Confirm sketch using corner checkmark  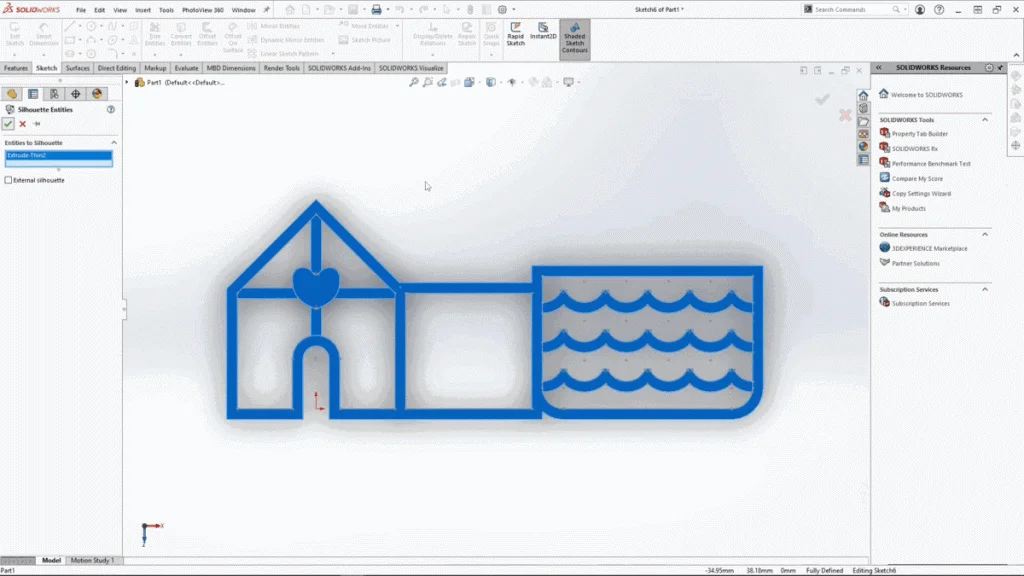point(822,99)
